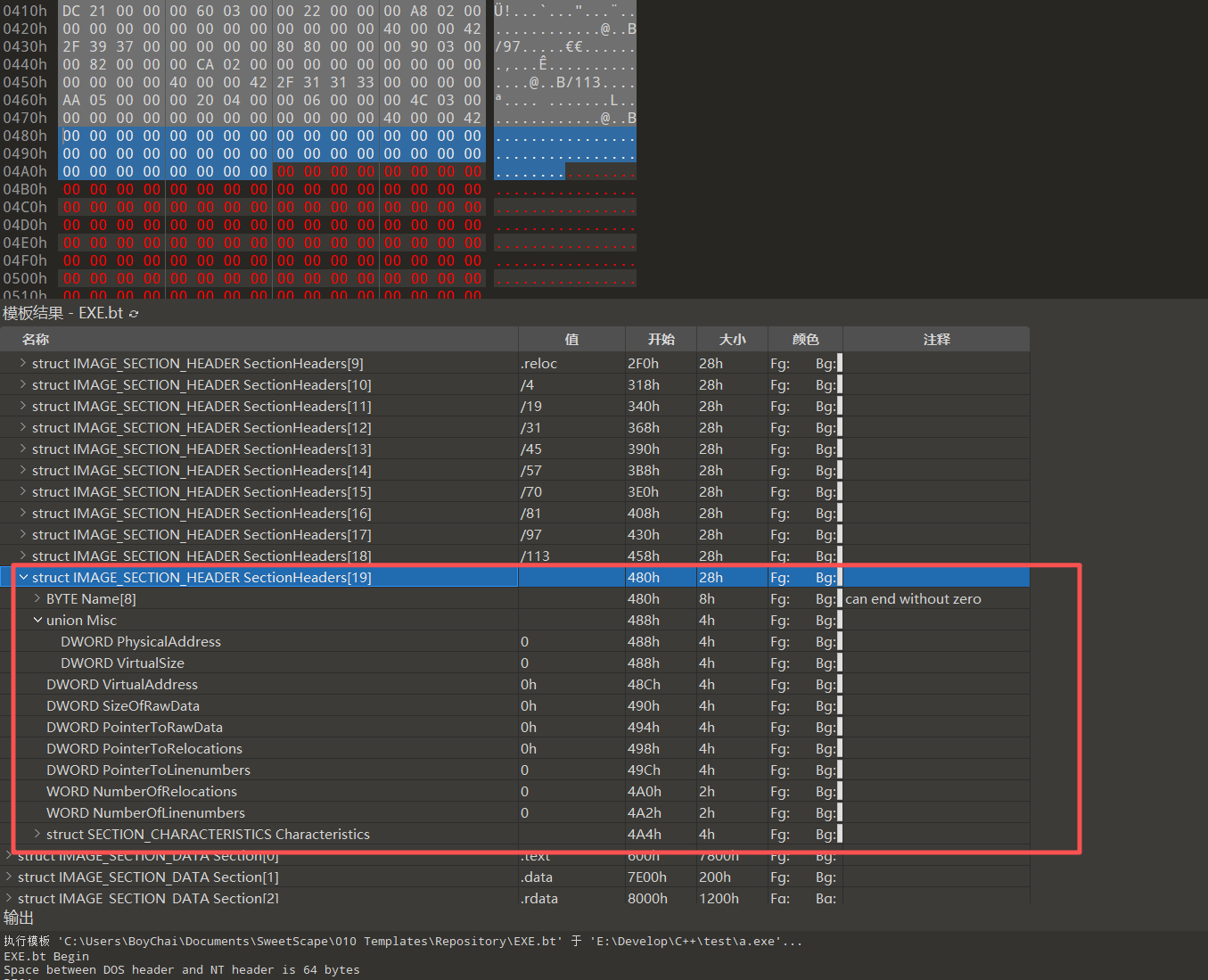Collapse the SectionHeaders[19] struct
Screen dimensions: 1208x980
tap(23, 577)
